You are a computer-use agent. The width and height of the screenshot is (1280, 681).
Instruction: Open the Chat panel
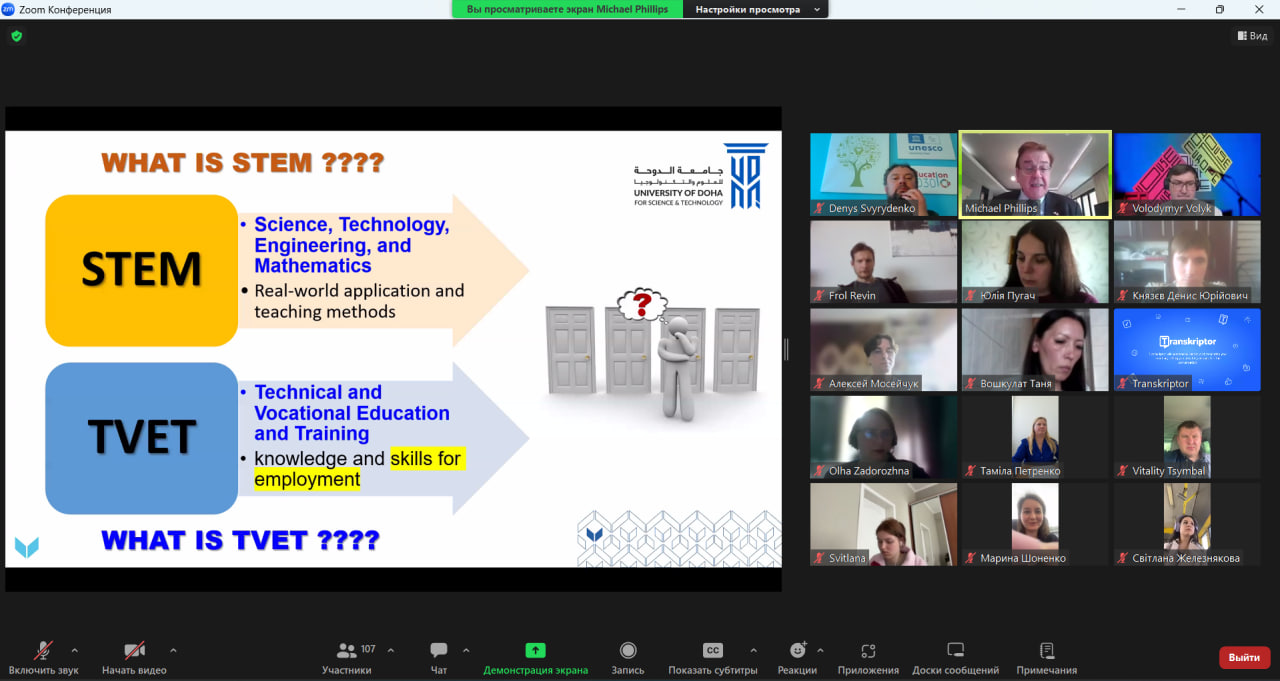tap(438, 651)
